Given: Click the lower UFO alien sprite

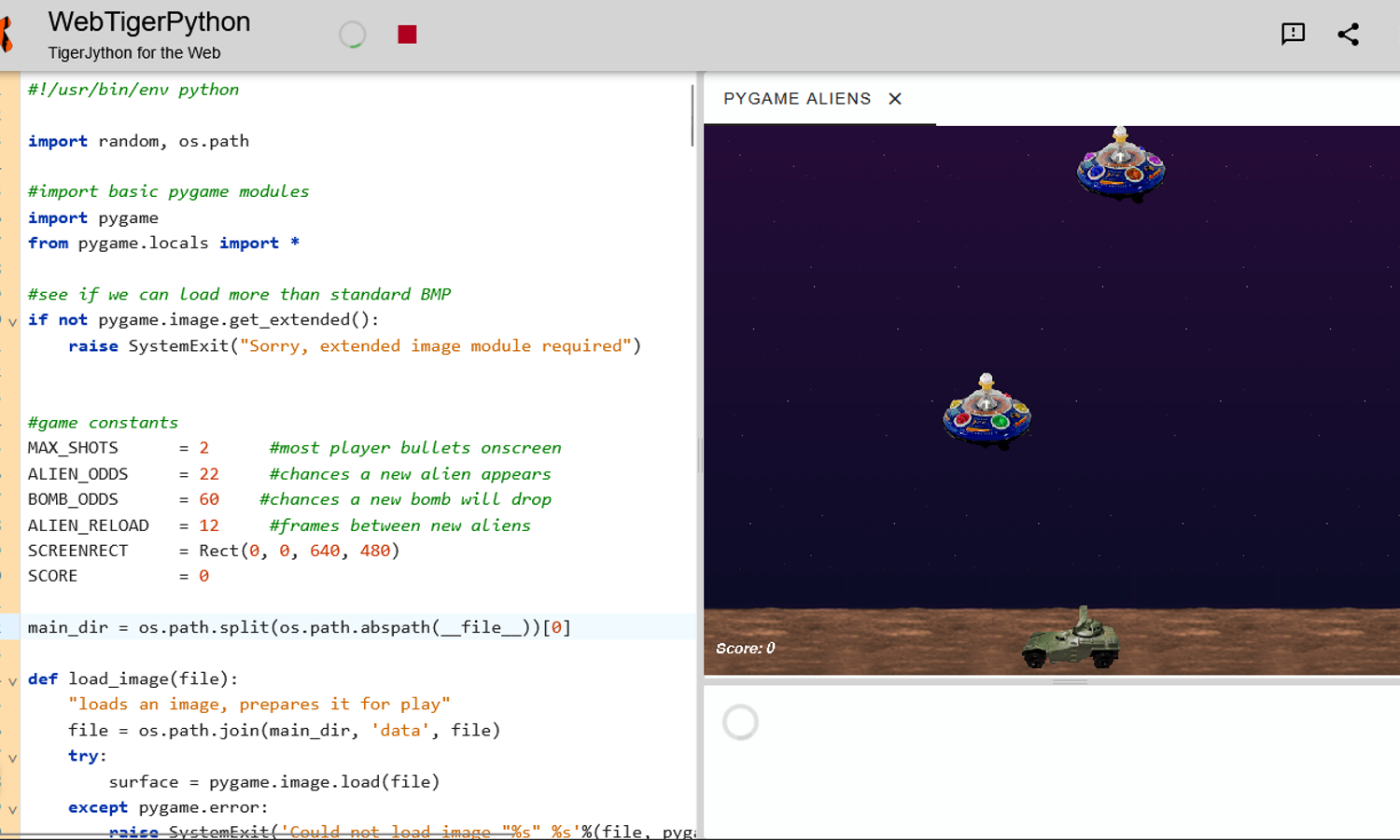Looking at the screenshot, I should pos(987,413).
